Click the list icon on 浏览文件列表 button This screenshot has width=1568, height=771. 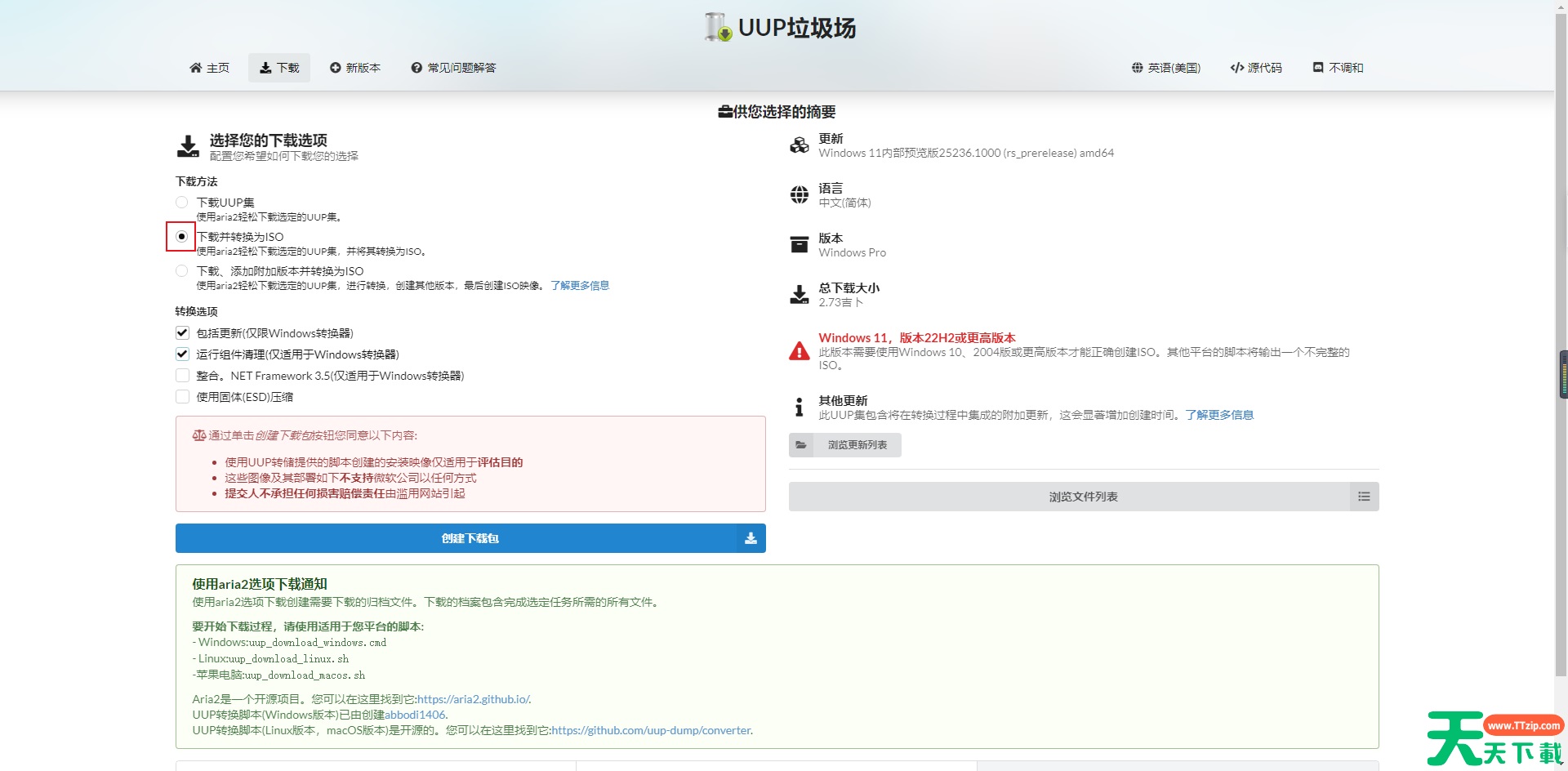1364,497
